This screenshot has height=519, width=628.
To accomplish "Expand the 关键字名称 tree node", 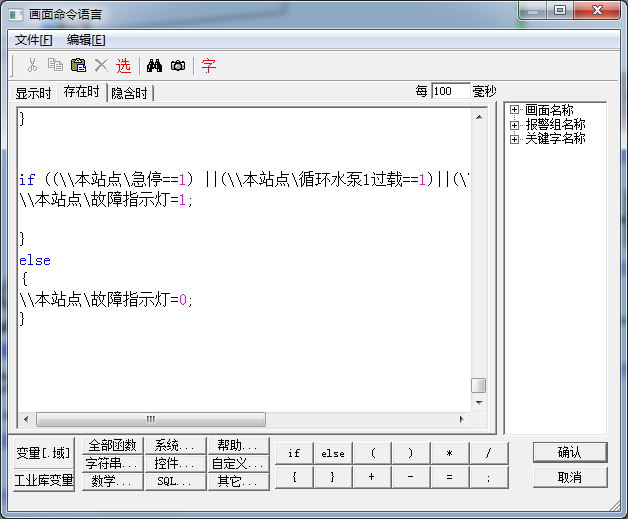I will click(514, 139).
